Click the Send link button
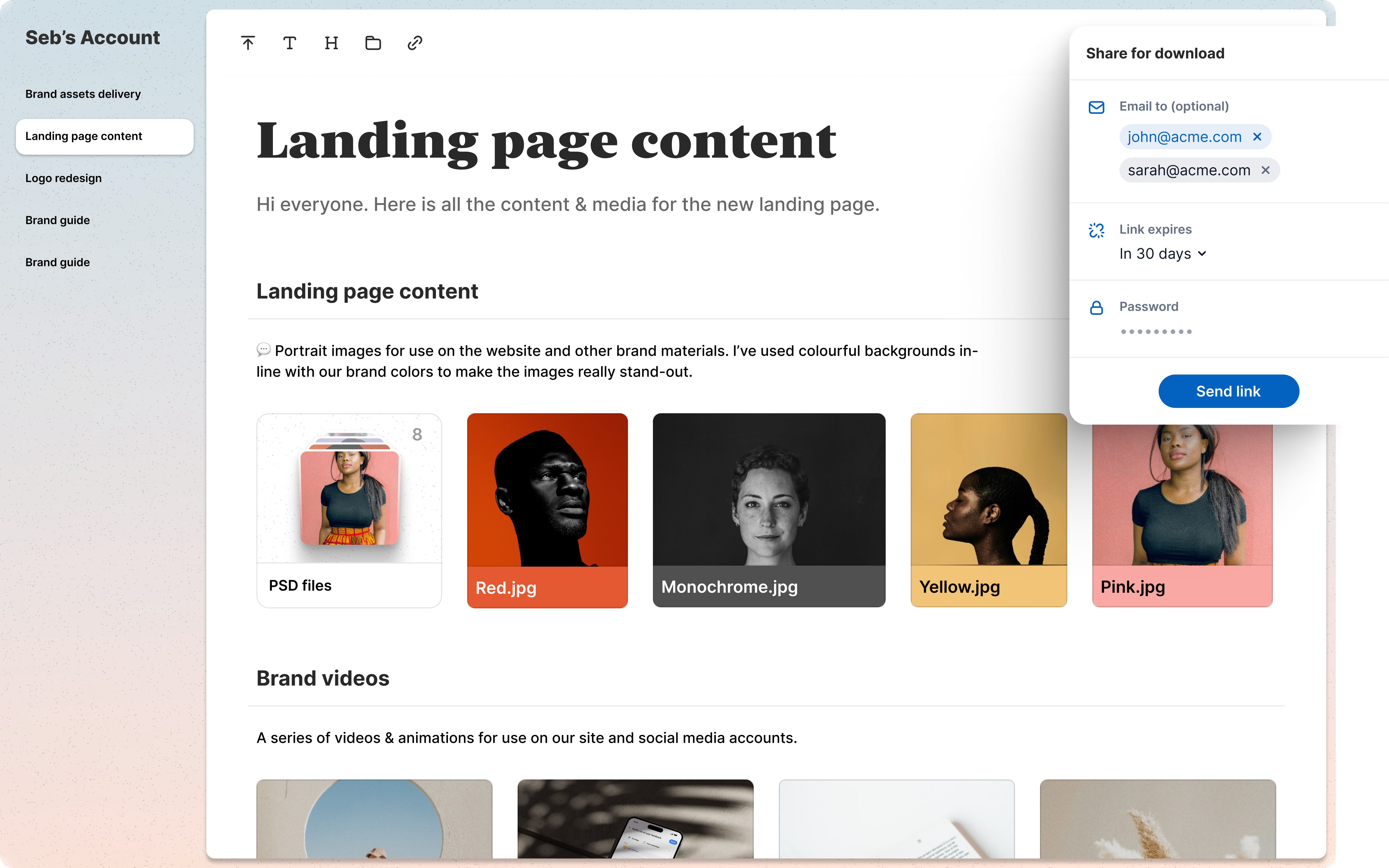 tap(1228, 391)
